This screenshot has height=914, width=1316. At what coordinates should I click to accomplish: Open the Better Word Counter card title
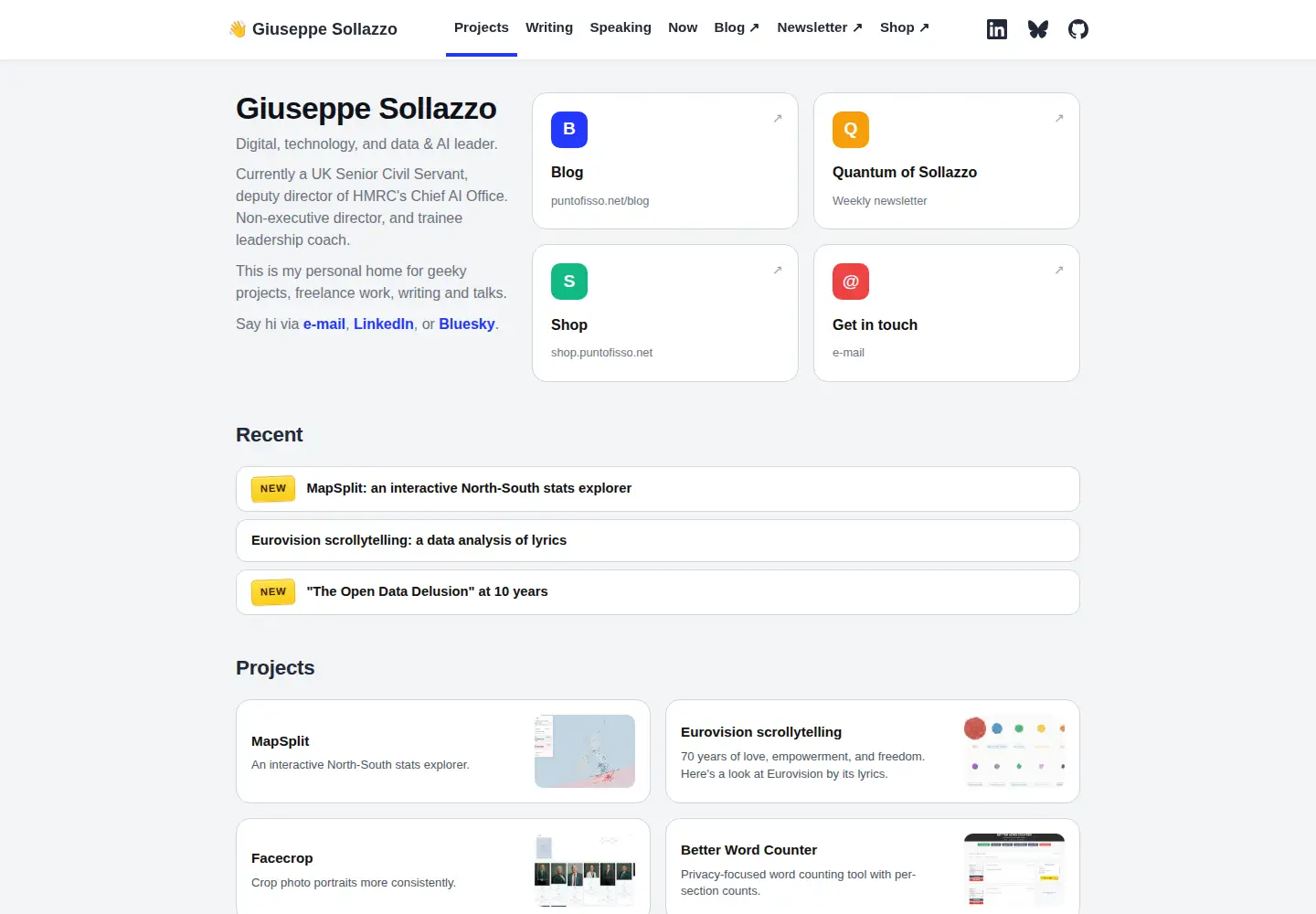(748, 850)
